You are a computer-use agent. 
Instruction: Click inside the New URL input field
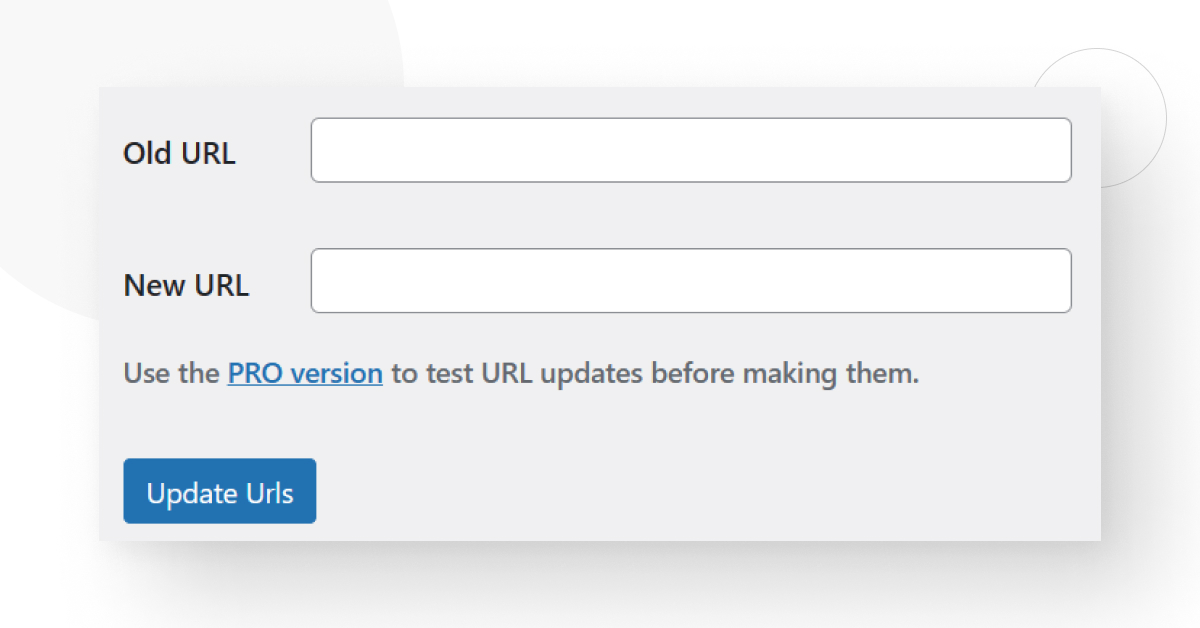tap(690, 281)
